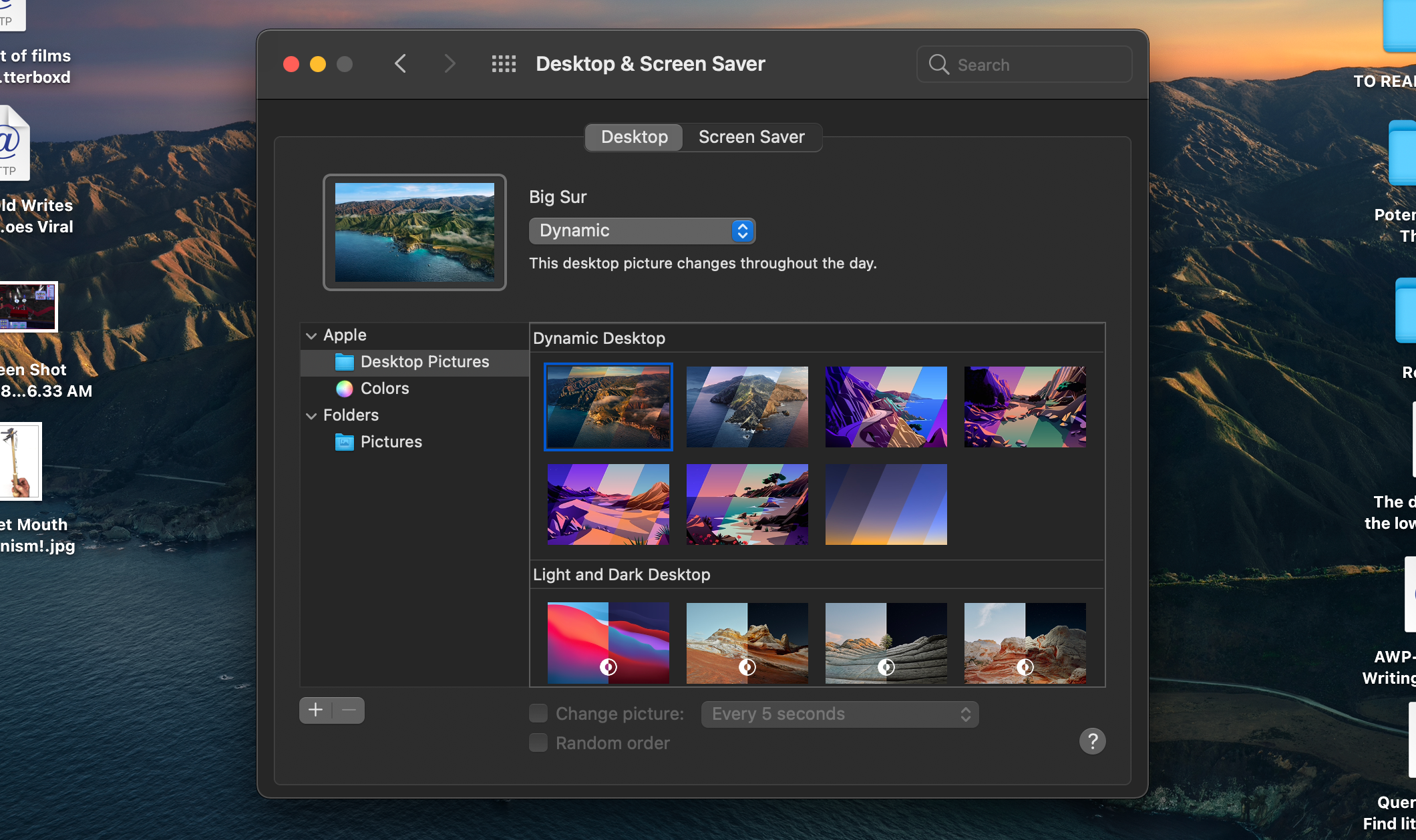Viewport: 1416px width, 840px height.
Task: Click the remove folder button
Action: point(348,710)
